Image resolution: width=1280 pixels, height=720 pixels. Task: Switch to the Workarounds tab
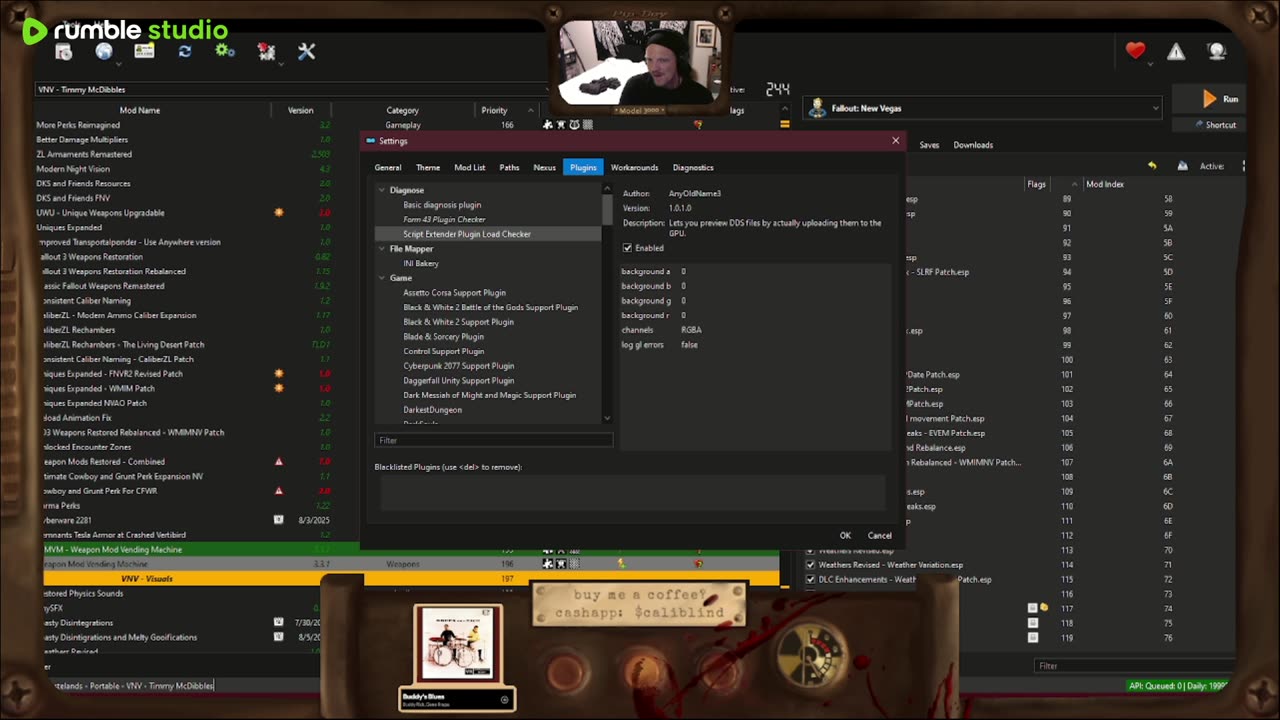click(x=634, y=168)
